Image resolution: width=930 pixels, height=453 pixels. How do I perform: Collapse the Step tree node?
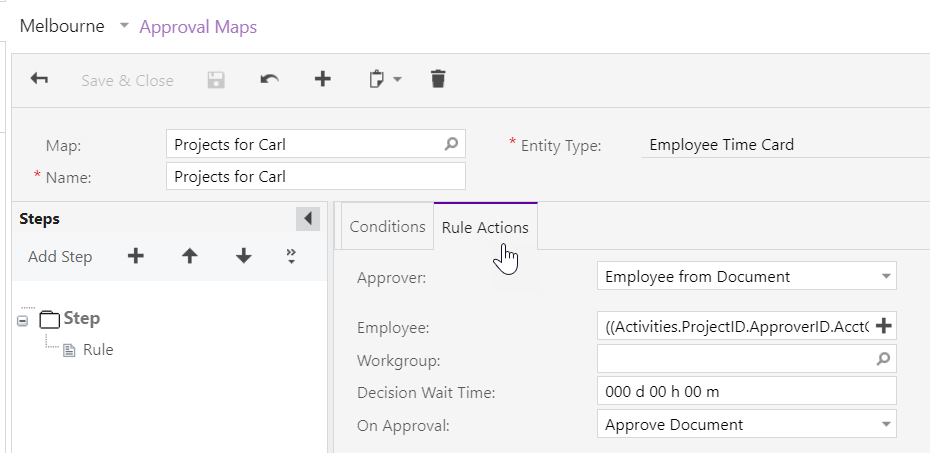23,320
